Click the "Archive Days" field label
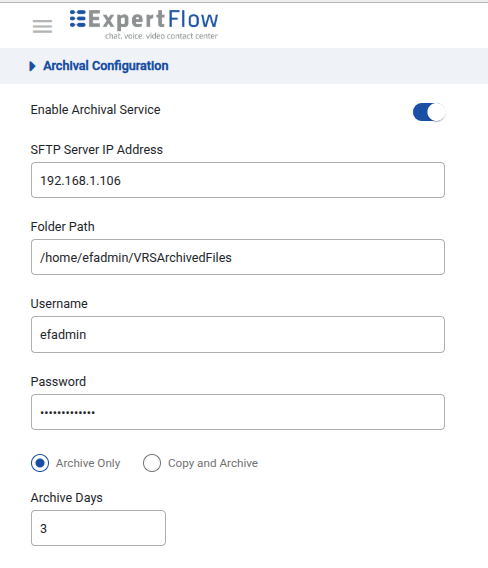Image resolution: width=488 pixels, height=568 pixels. point(67,498)
